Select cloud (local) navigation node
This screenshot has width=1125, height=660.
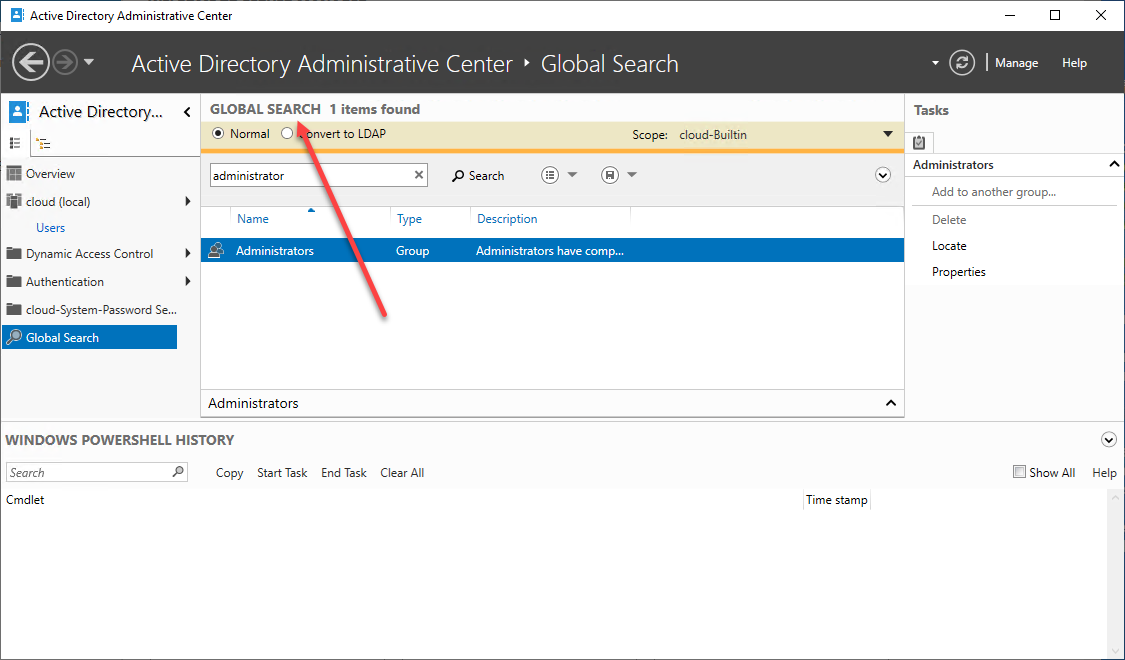(x=58, y=202)
